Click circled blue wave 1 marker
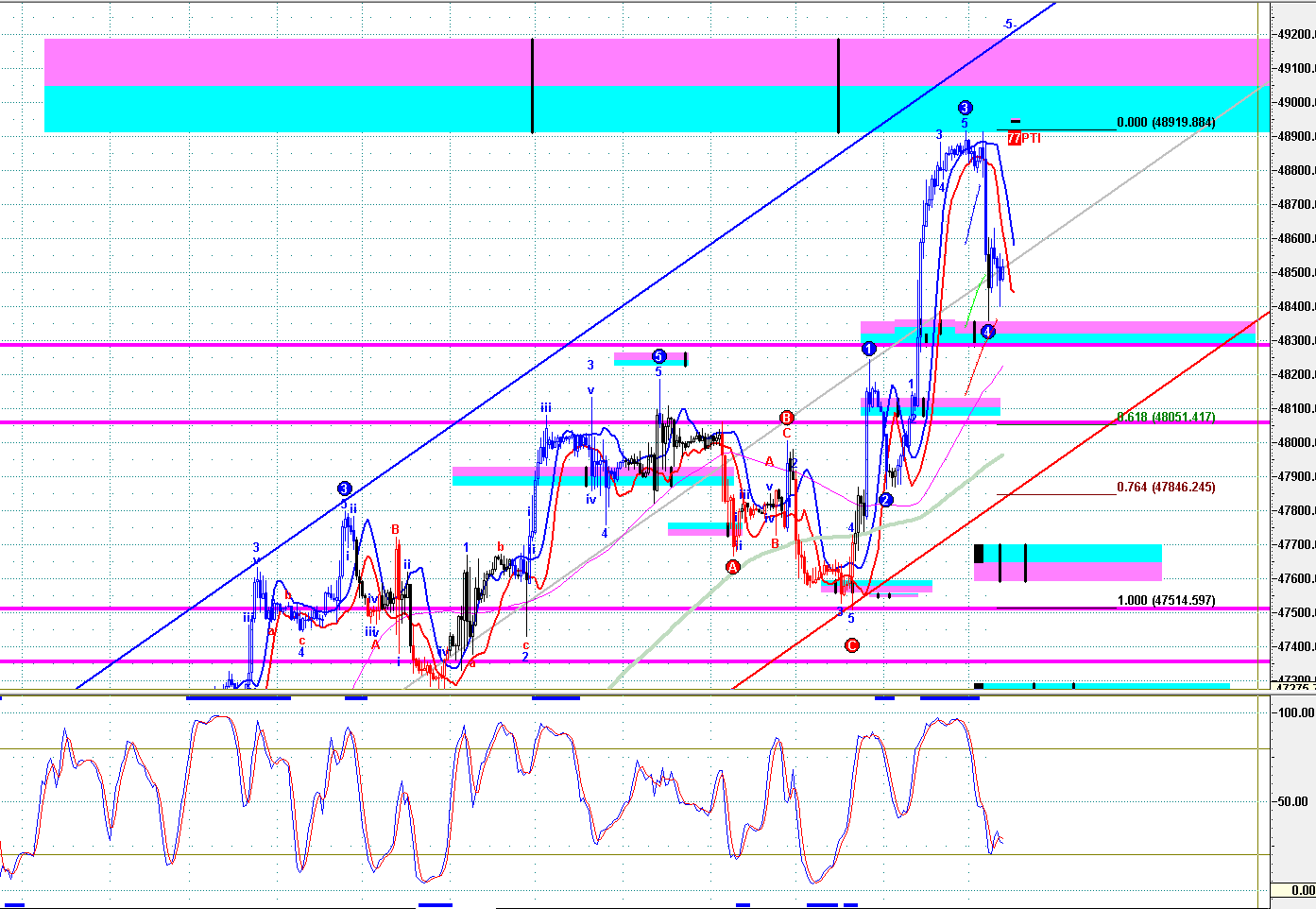The image size is (1316, 909). coord(869,349)
